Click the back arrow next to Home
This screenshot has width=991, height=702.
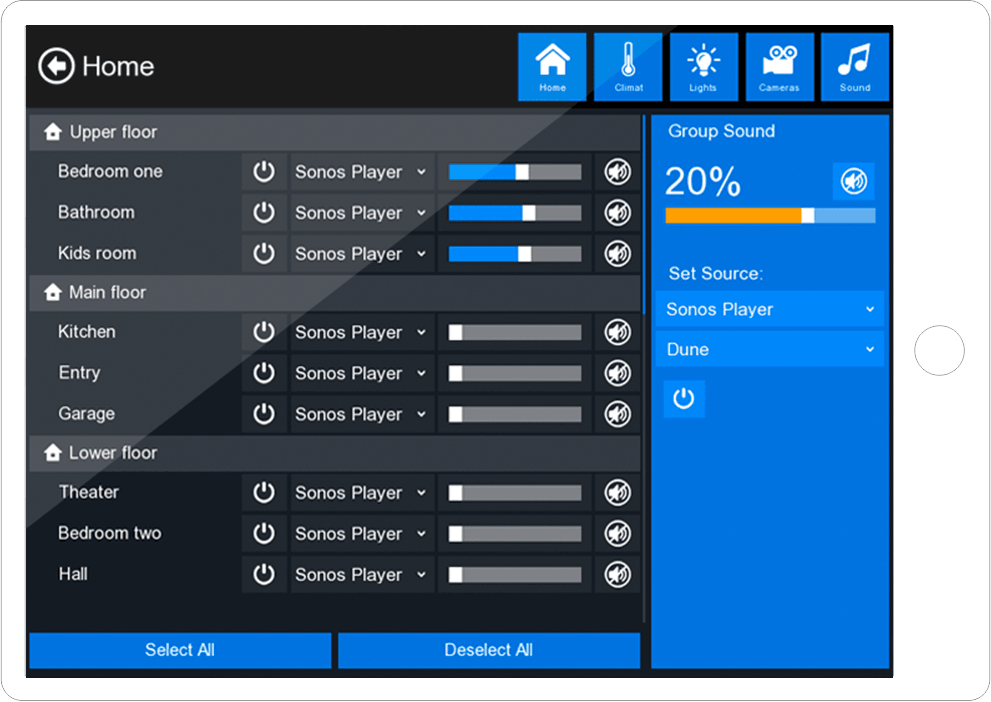[x=56, y=67]
